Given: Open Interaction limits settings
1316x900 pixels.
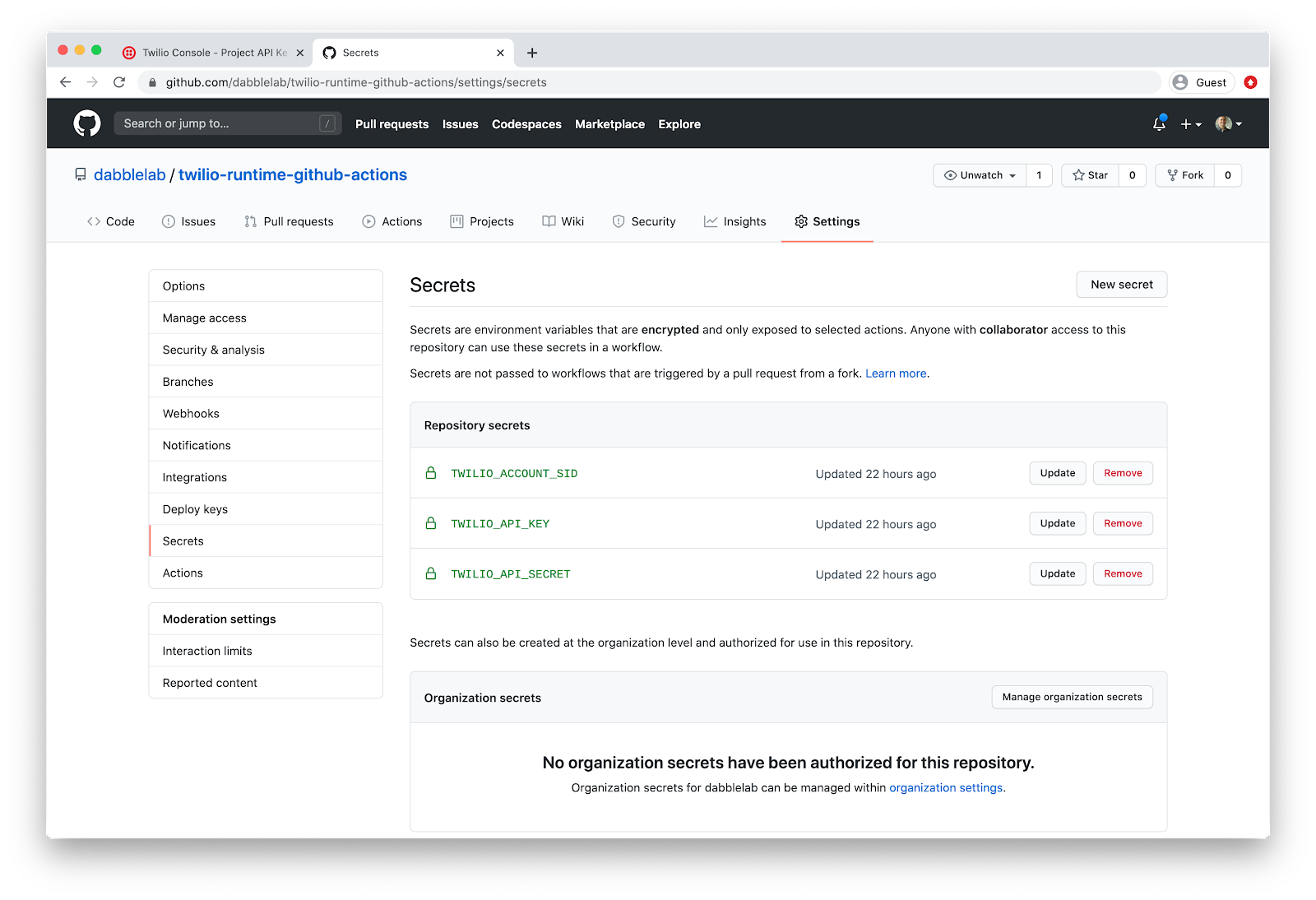Looking at the screenshot, I should 266,651.
